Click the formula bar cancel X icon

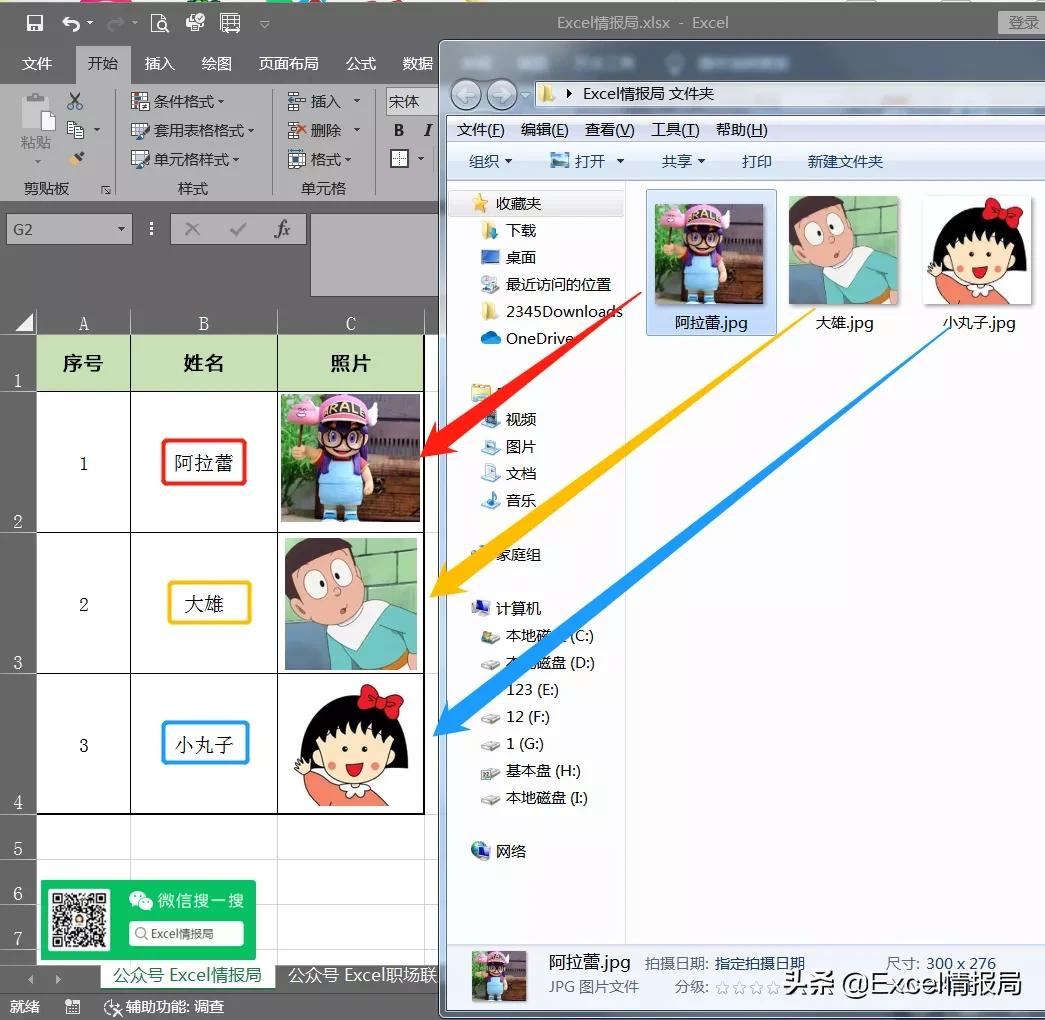tap(192, 229)
